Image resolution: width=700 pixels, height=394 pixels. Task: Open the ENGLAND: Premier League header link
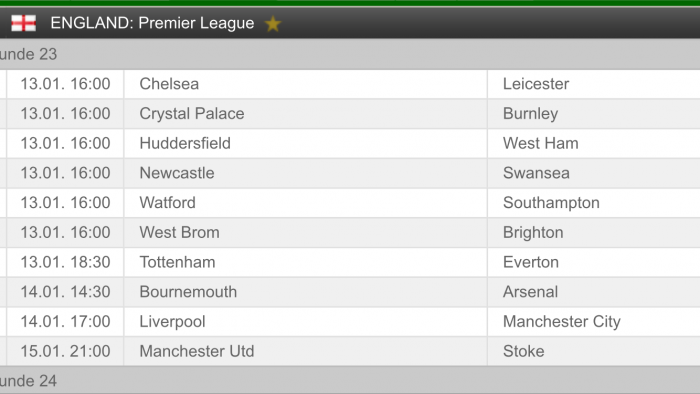pyautogui.click(x=152, y=23)
